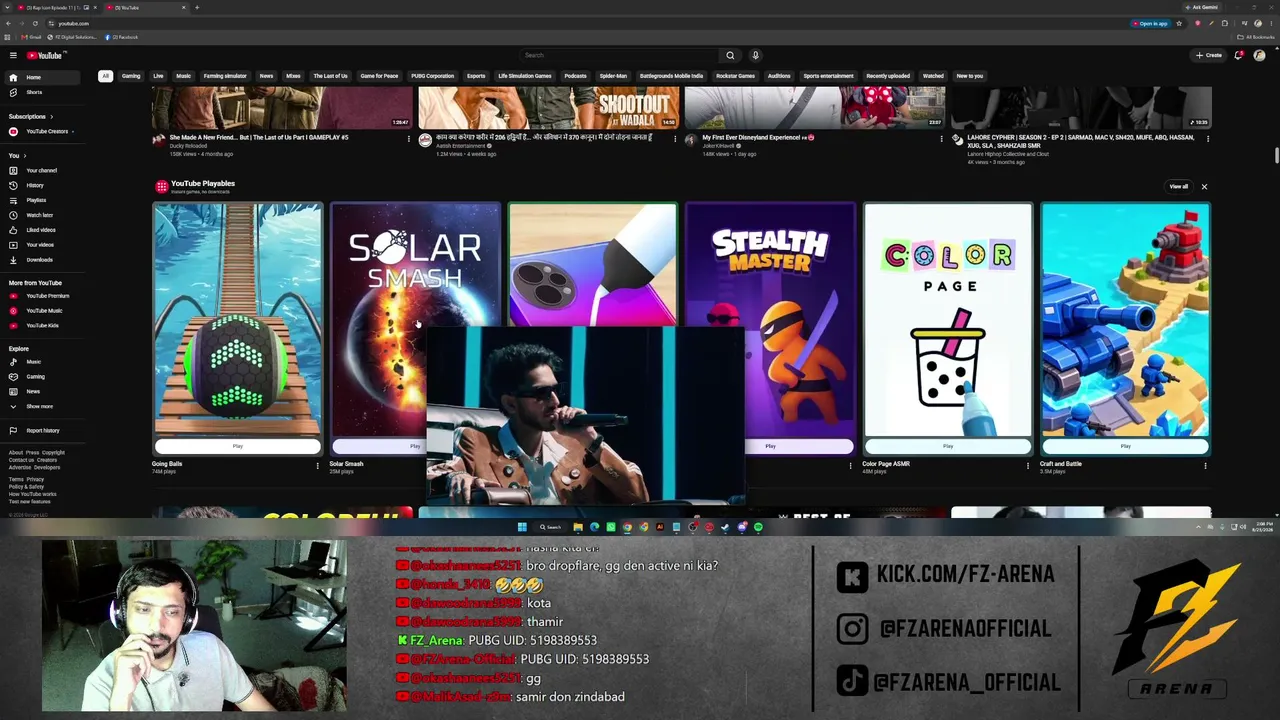Image resolution: width=1280 pixels, height=720 pixels.
Task: Expand the Subscriptions section
Action: 31,116
